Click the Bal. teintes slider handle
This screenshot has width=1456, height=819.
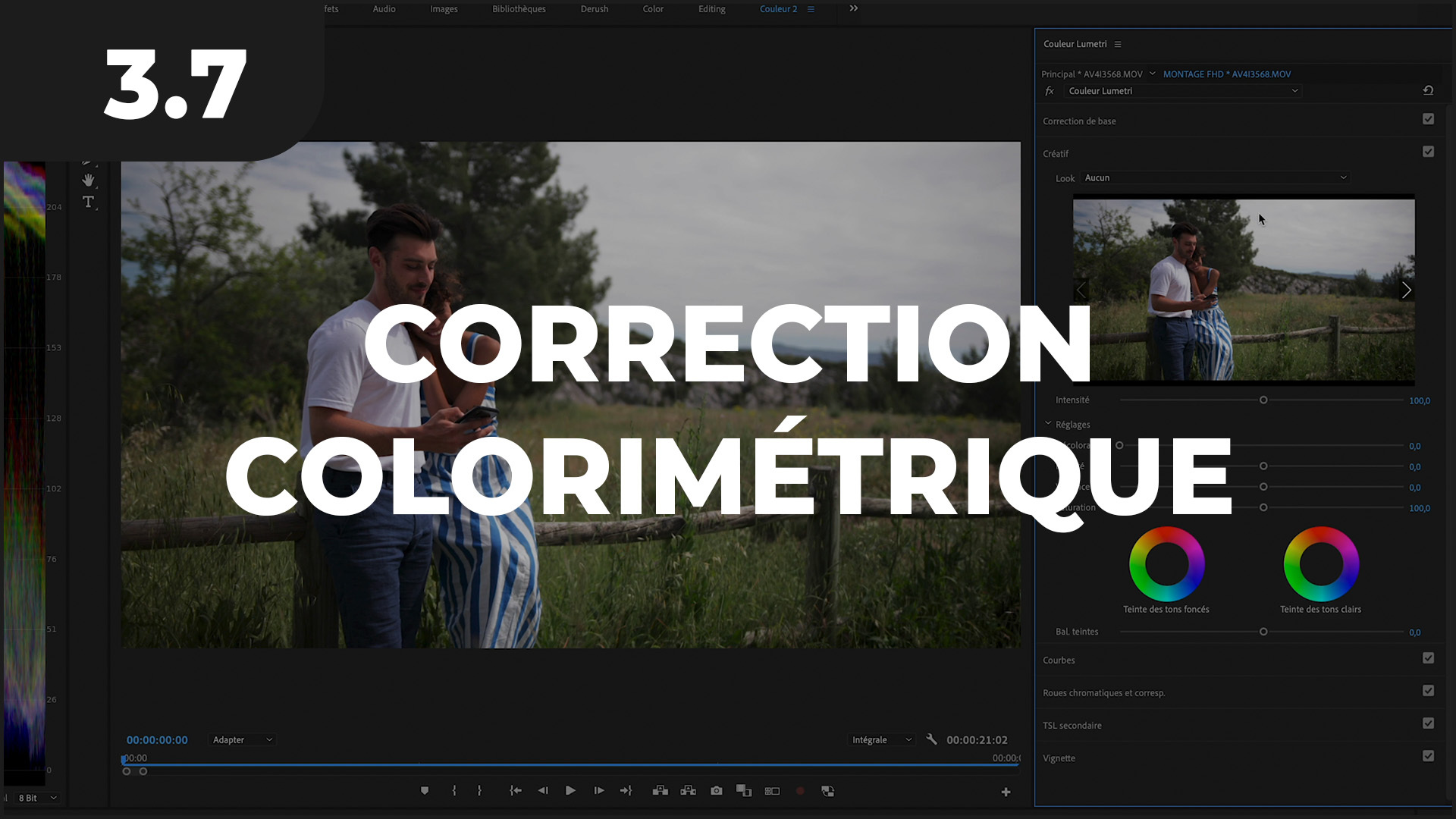tap(1263, 632)
